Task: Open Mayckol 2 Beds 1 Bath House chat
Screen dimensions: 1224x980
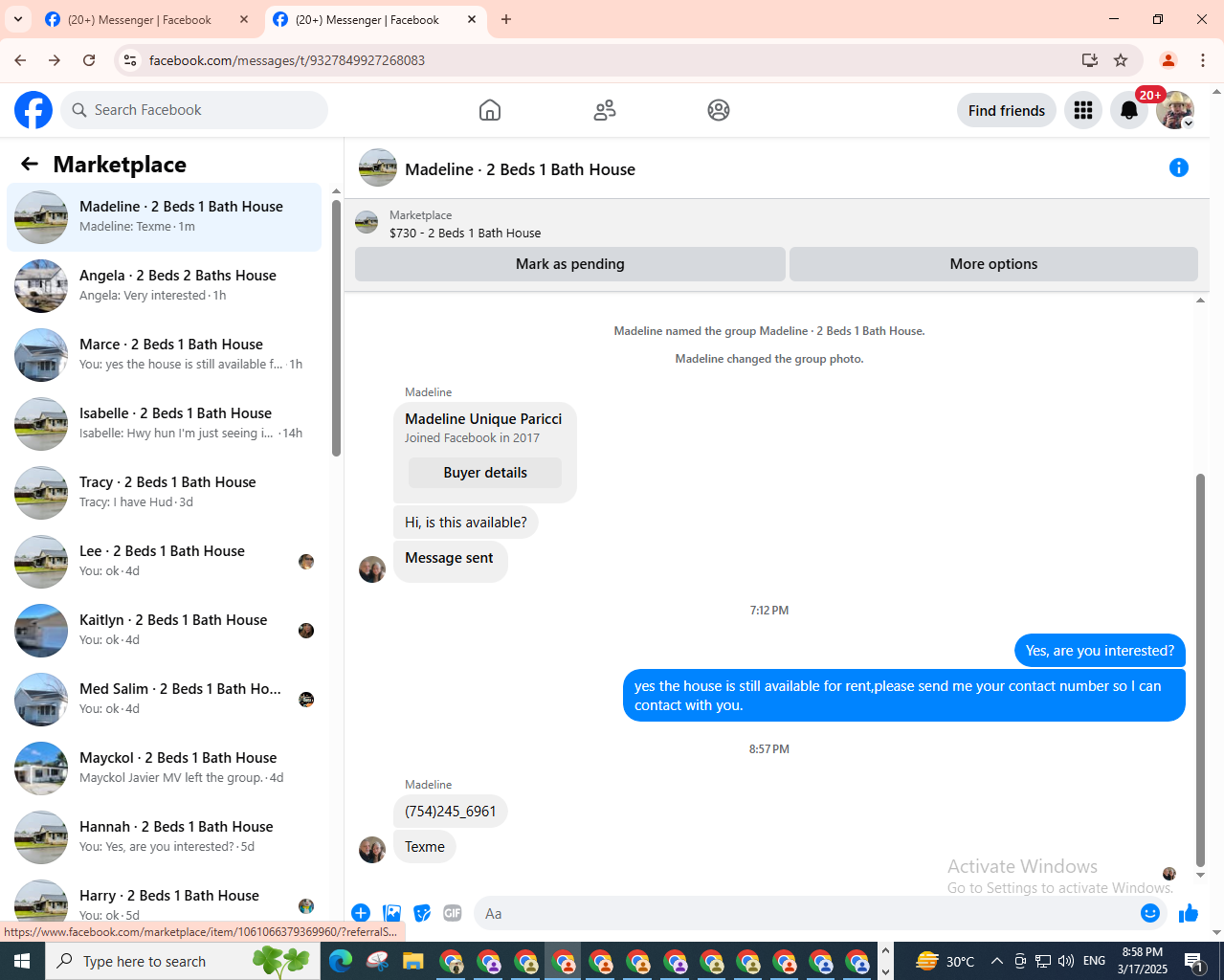Action: 165,768
